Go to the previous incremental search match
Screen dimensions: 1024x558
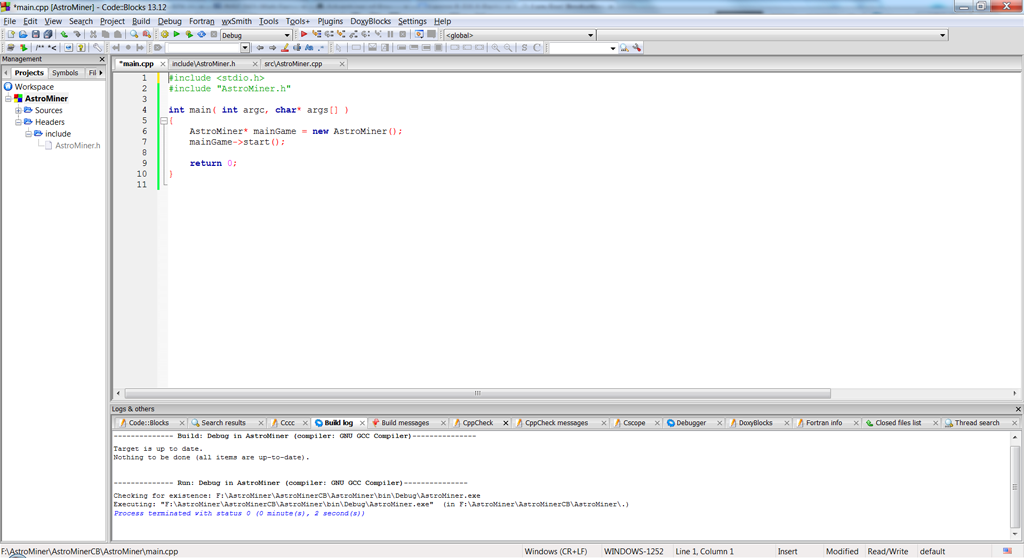[260, 48]
